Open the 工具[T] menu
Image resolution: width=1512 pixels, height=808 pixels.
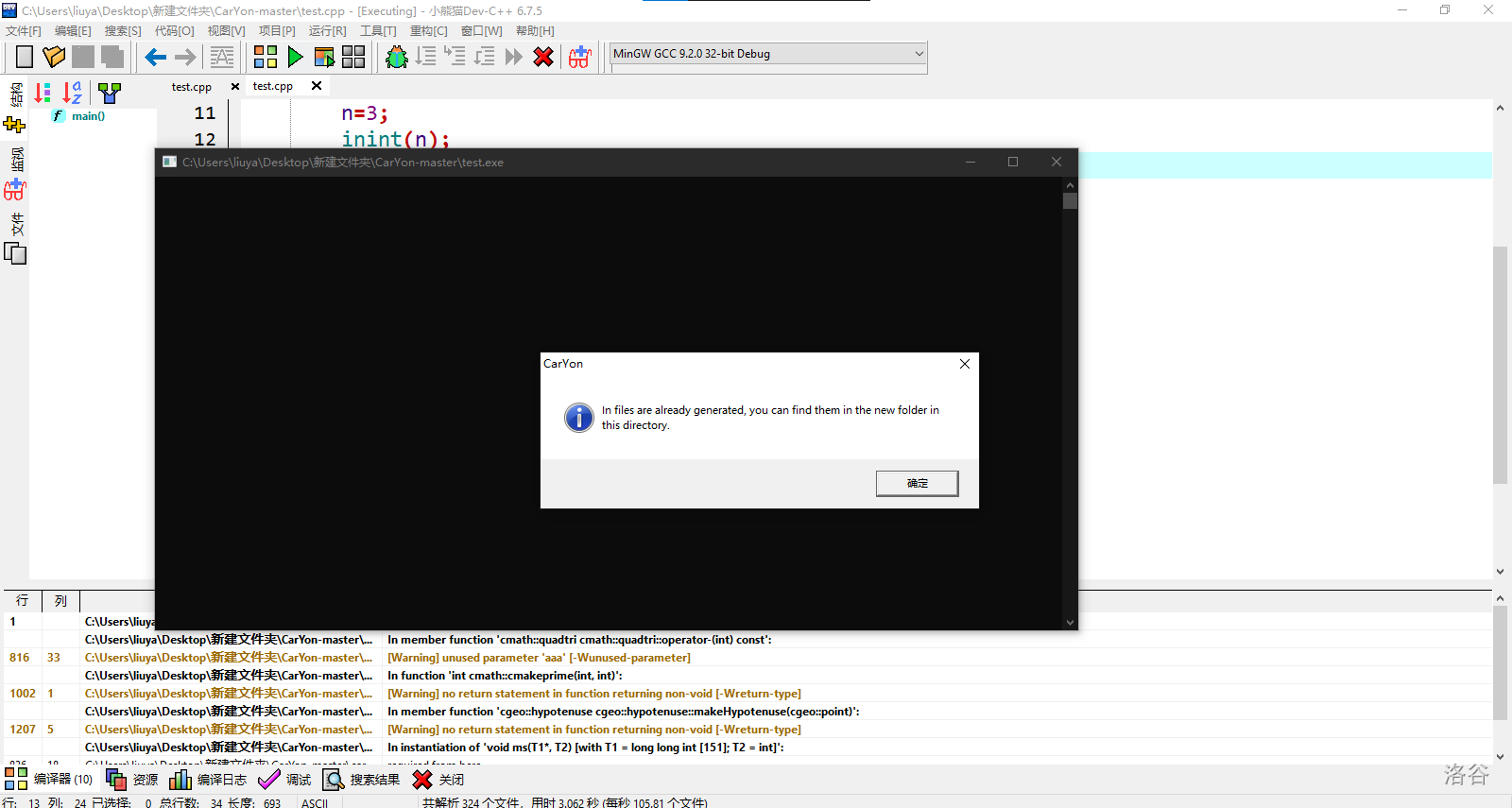pos(378,31)
